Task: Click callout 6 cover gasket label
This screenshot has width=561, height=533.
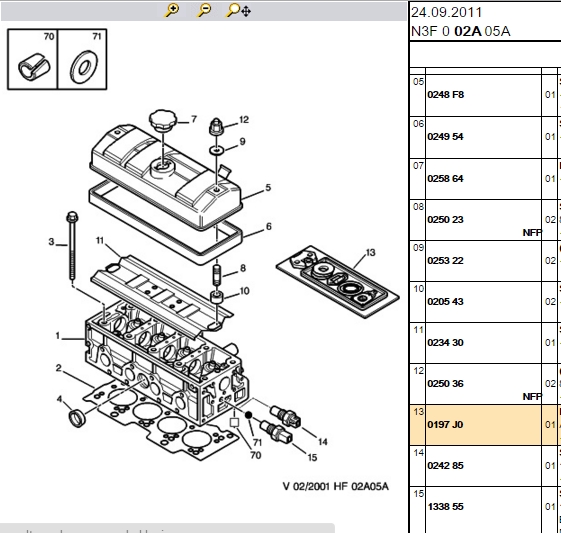Action: [269, 226]
